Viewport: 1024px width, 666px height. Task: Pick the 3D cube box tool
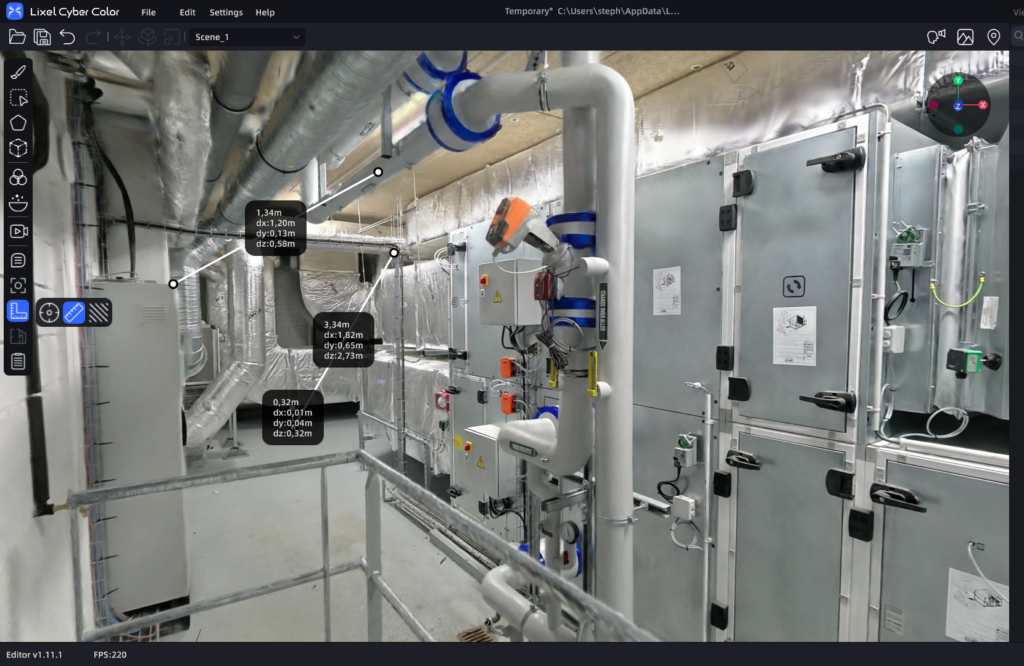[x=18, y=149]
